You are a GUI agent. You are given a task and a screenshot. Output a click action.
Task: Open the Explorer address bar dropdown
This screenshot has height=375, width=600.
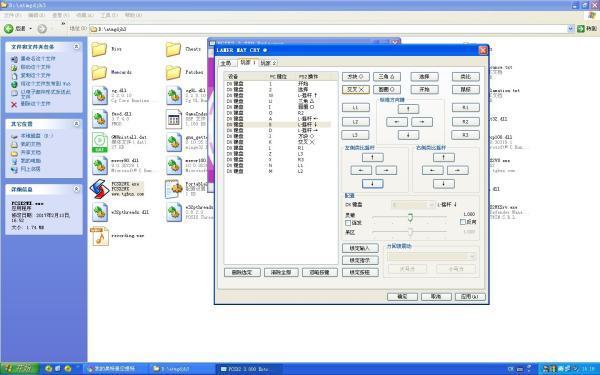click(571, 29)
